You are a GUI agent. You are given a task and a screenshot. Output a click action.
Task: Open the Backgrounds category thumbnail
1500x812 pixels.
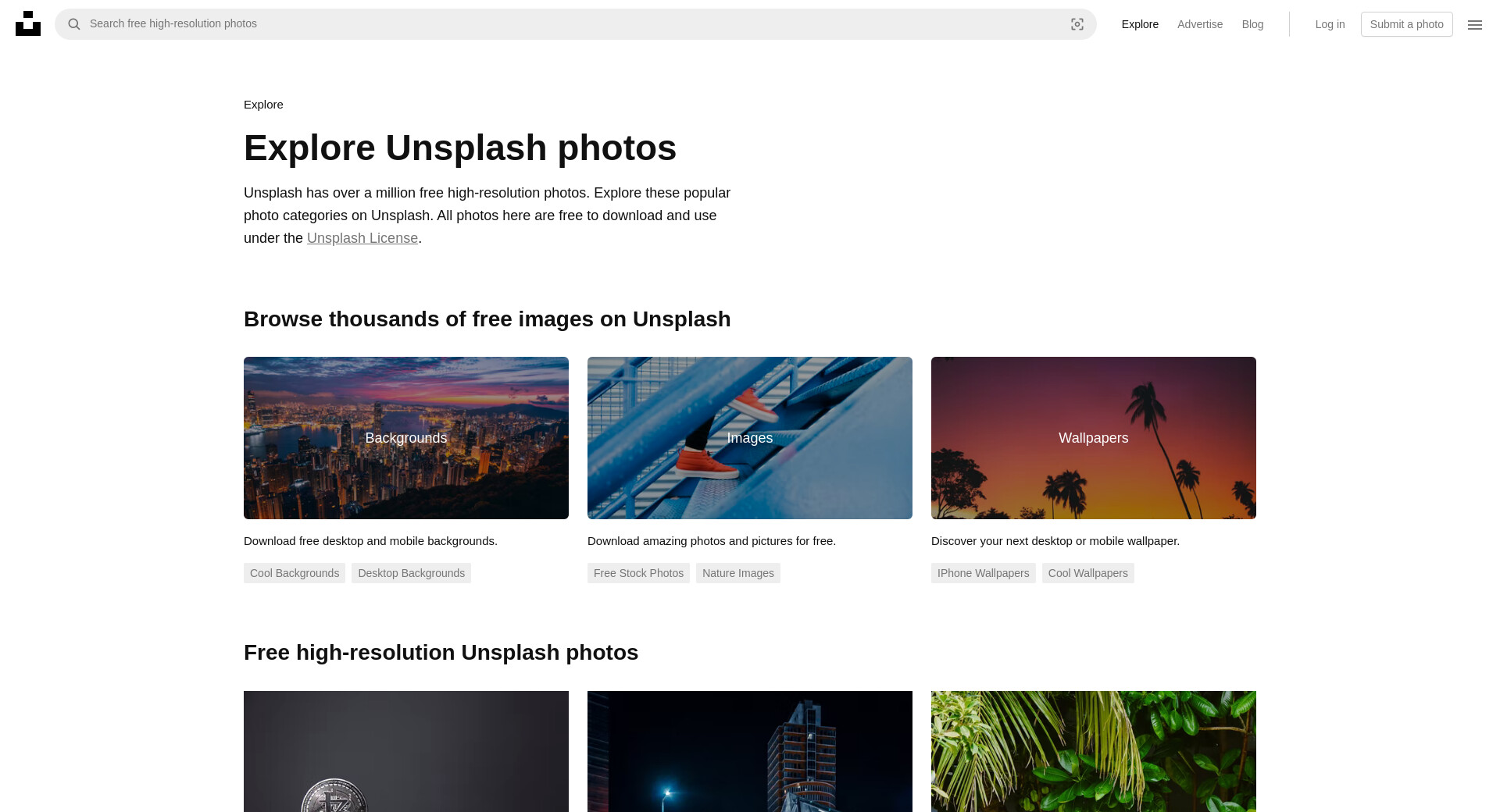(406, 438)
